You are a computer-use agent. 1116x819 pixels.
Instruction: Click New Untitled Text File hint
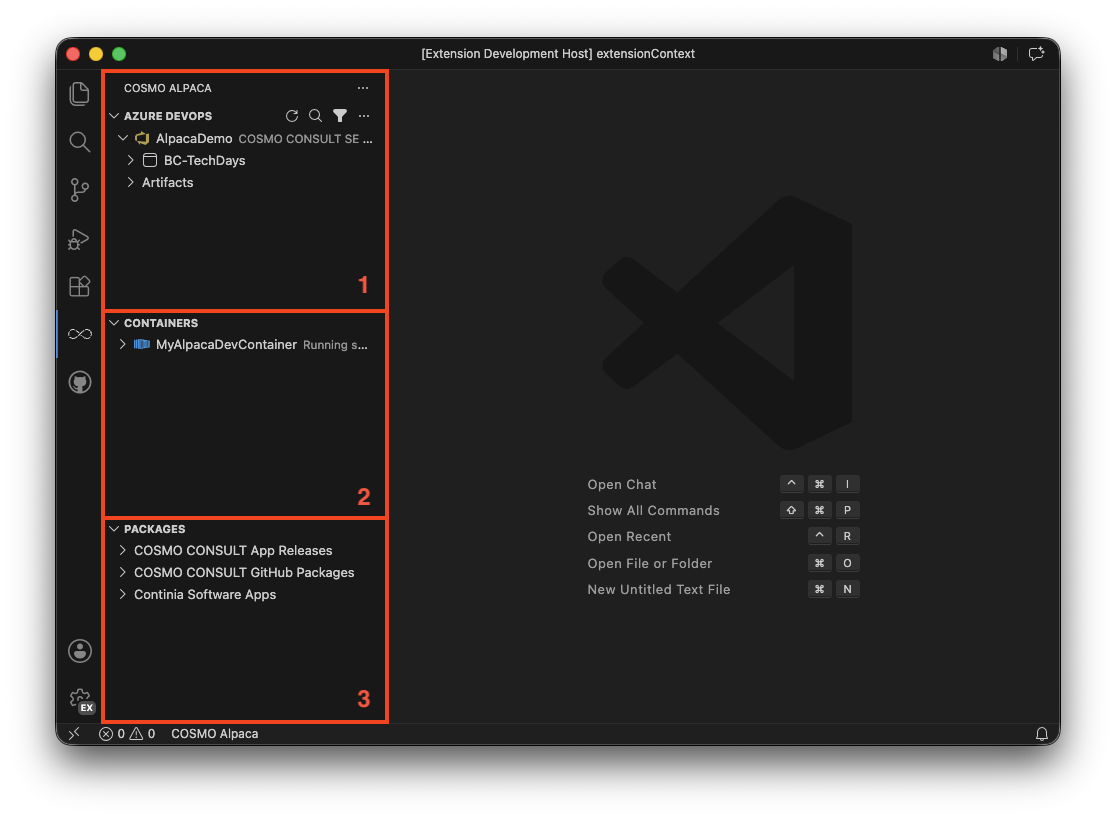click(658, 589)
